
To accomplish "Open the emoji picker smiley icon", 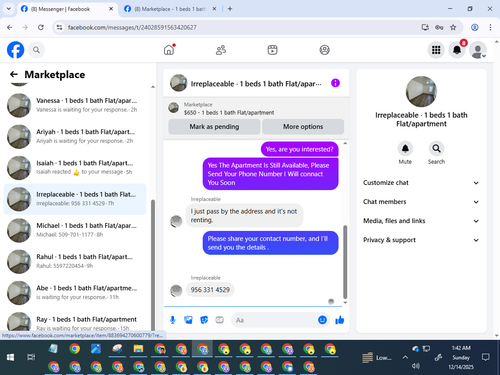I will click(322, 320).
